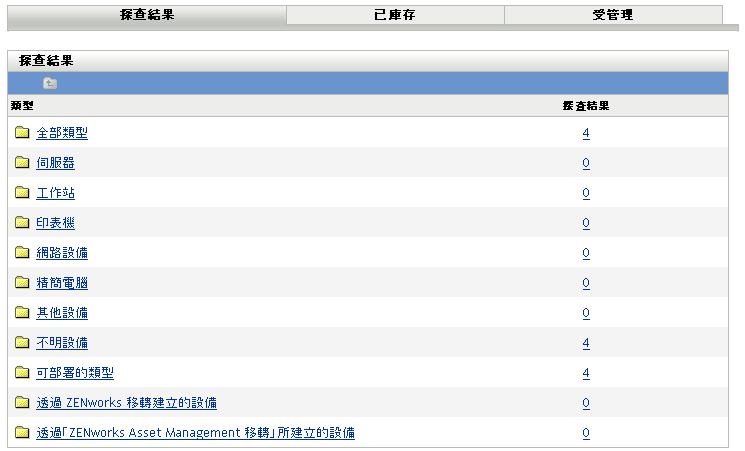Image resolution: width=745 pixels, height=451 pixels.
Task: Switch to the 探查結果 tab
Action: pos(147,15)
